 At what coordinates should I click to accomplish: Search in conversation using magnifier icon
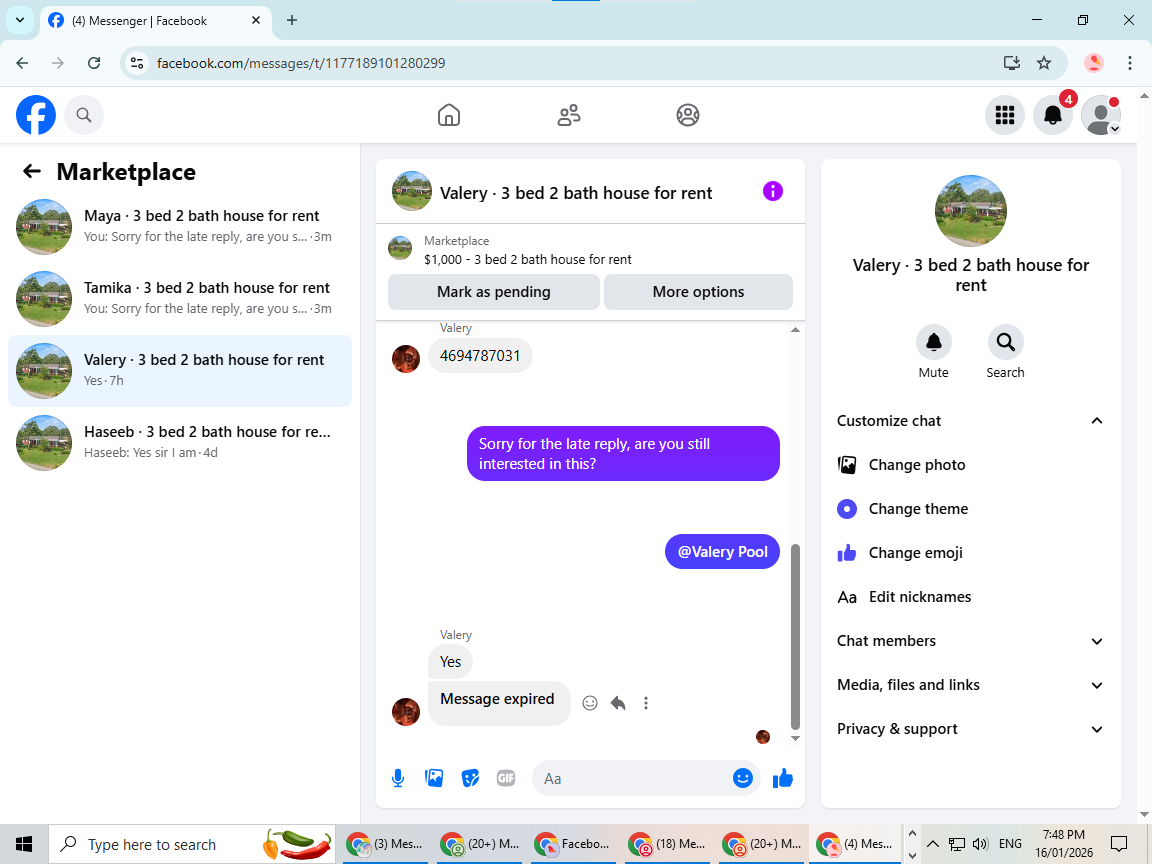[1006, 342]
